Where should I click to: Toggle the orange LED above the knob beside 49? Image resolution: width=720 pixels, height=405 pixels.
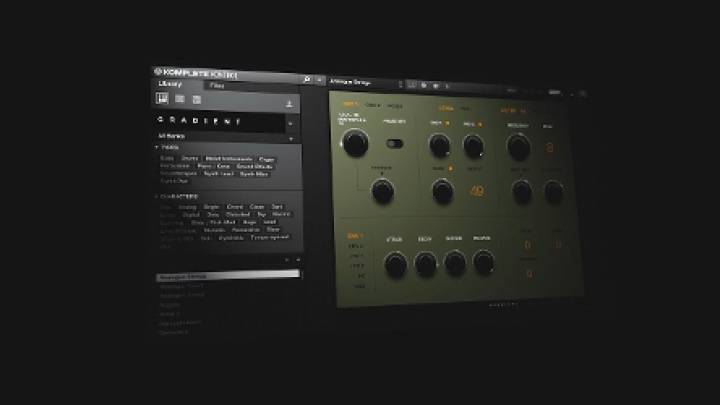[x=450, y=169]
